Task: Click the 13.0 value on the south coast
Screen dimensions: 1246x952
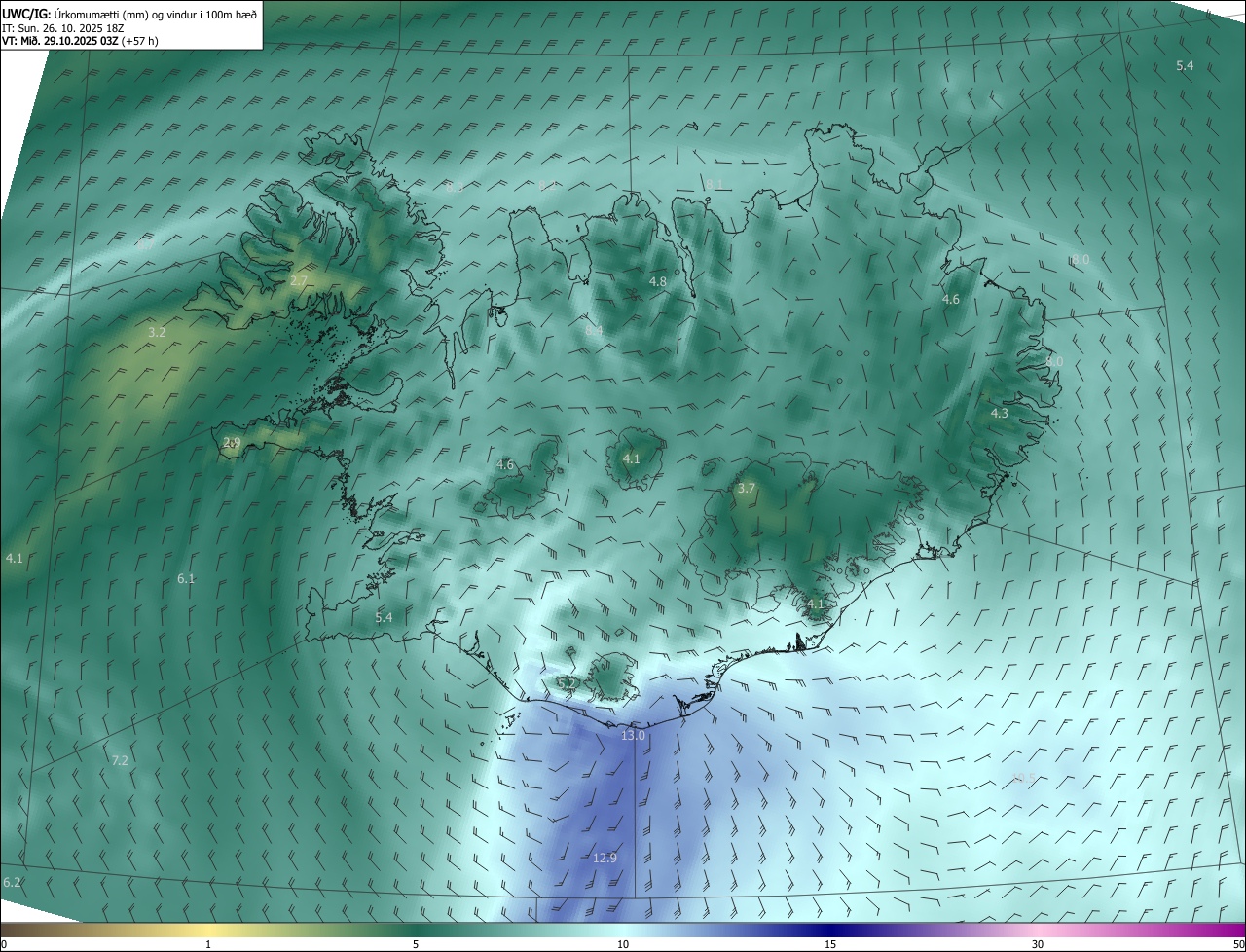Action: 633,736
